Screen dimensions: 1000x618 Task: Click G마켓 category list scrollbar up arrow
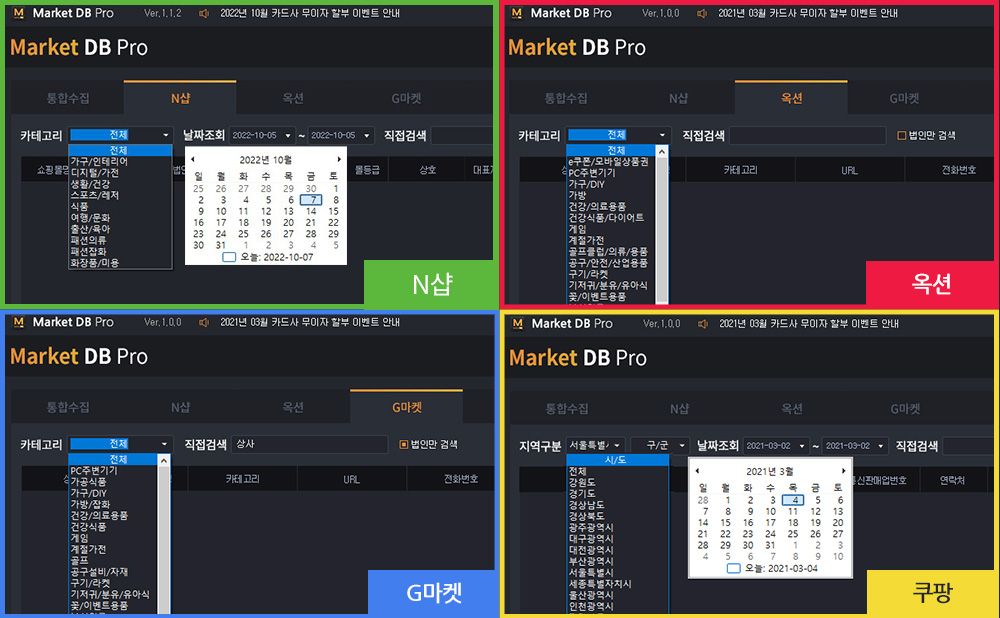tap(163, 460)
